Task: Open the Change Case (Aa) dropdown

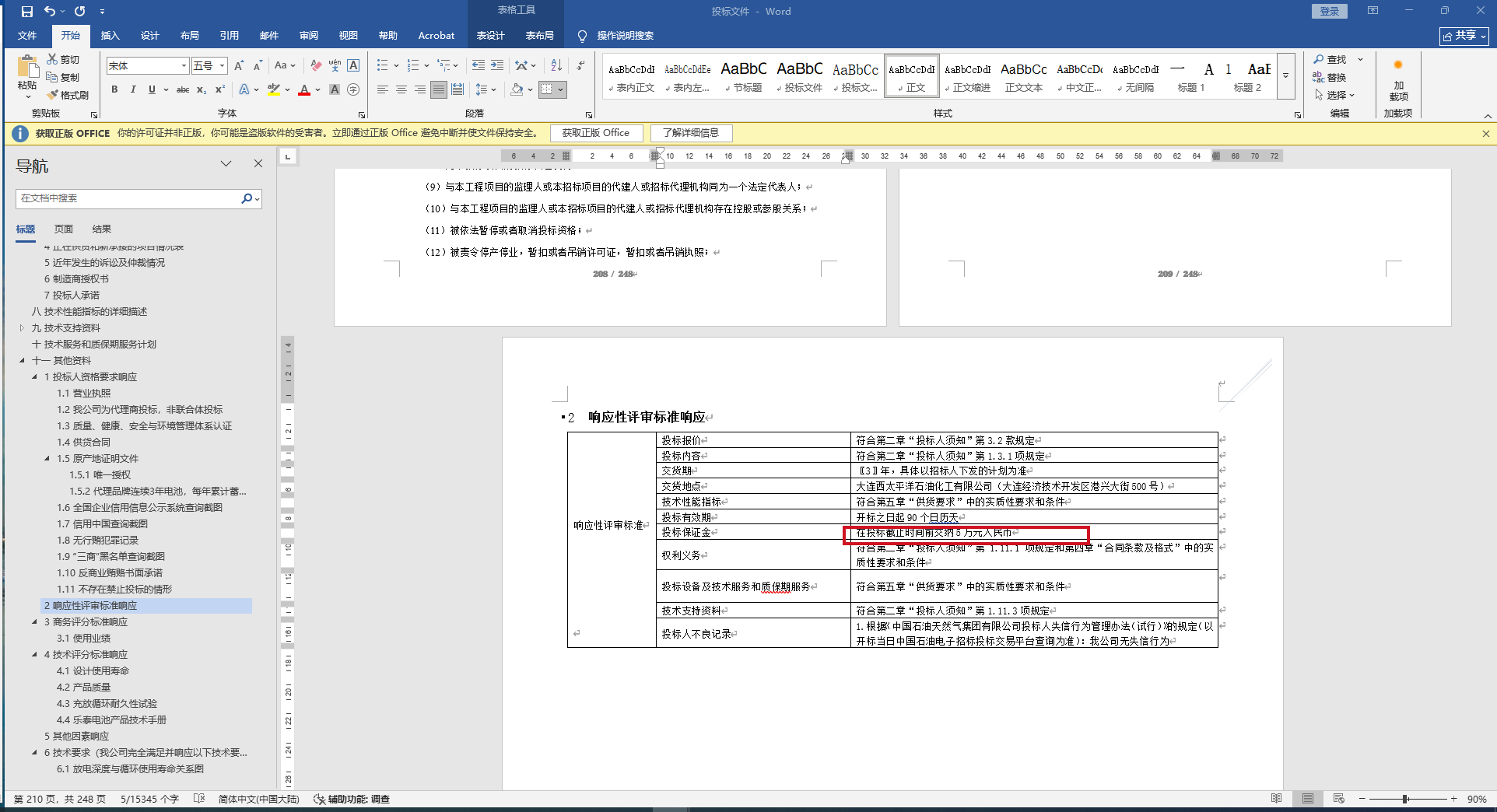Action: [x=285, y=65]
